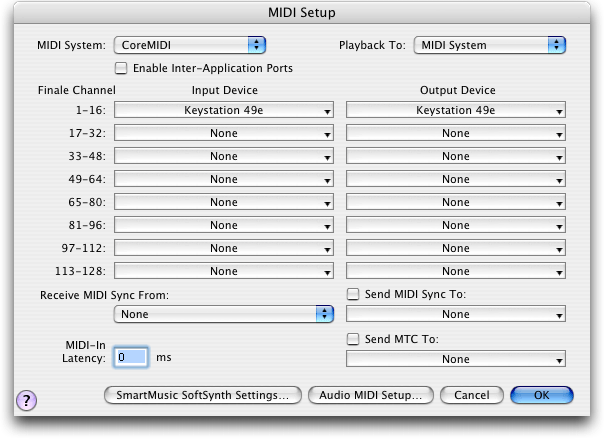Open Input Device dropdown for channels 1-16
The width and height of the screenshot is (604, 439).
point(224,110)
